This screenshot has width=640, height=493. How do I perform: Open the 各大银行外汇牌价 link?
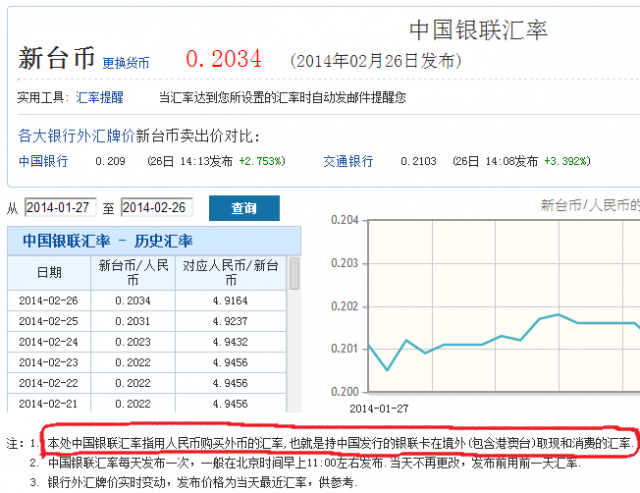pyautogui.click(x=76, y=135)
